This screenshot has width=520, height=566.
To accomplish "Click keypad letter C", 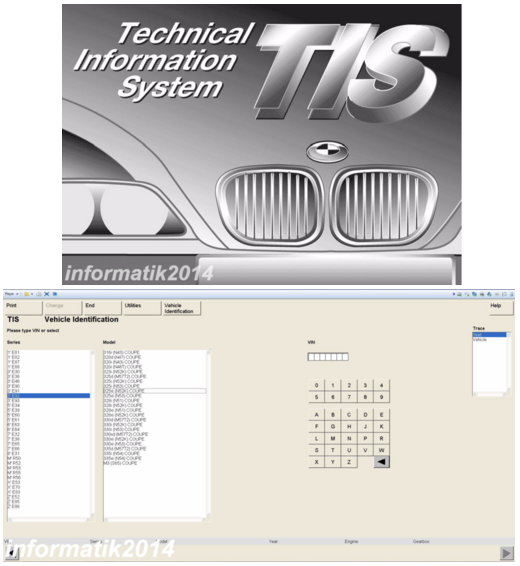I will tap(349, 415).
